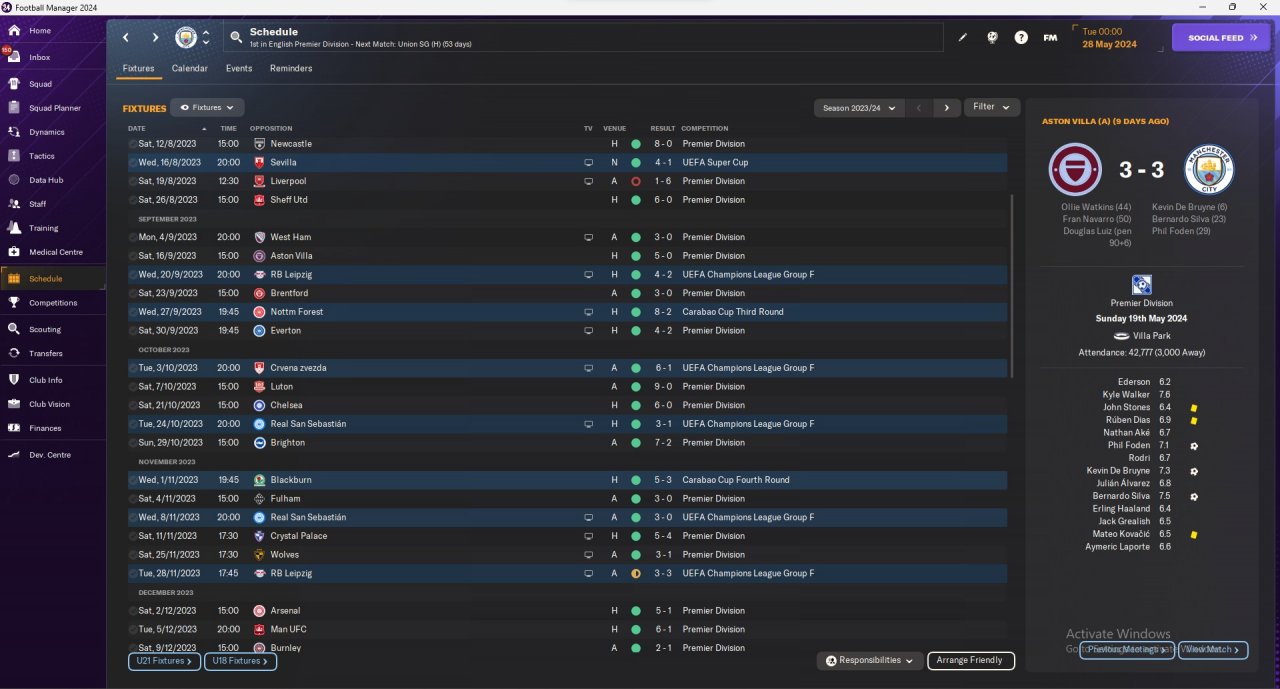This screenshot has width=1280, height=689.
Task: Open the Transfers sidebar icon
Action: 14,353
